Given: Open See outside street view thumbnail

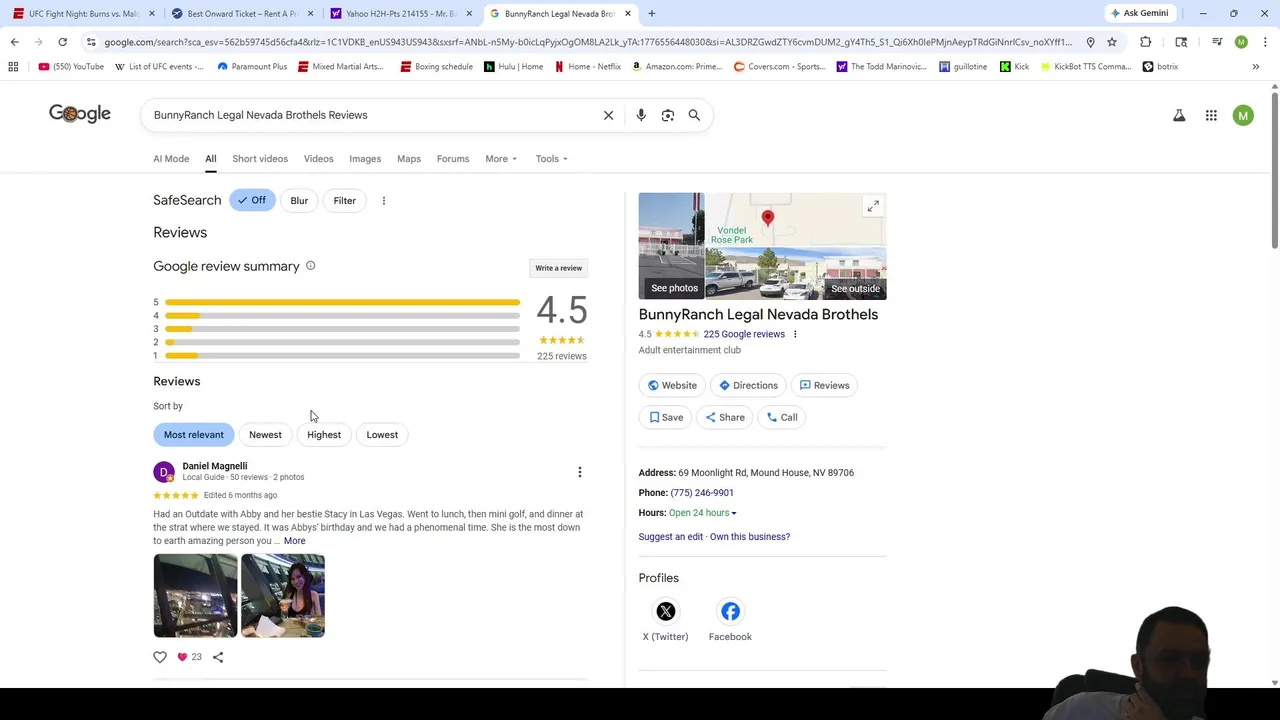Looking at the screenshot, I should (796, 273).
